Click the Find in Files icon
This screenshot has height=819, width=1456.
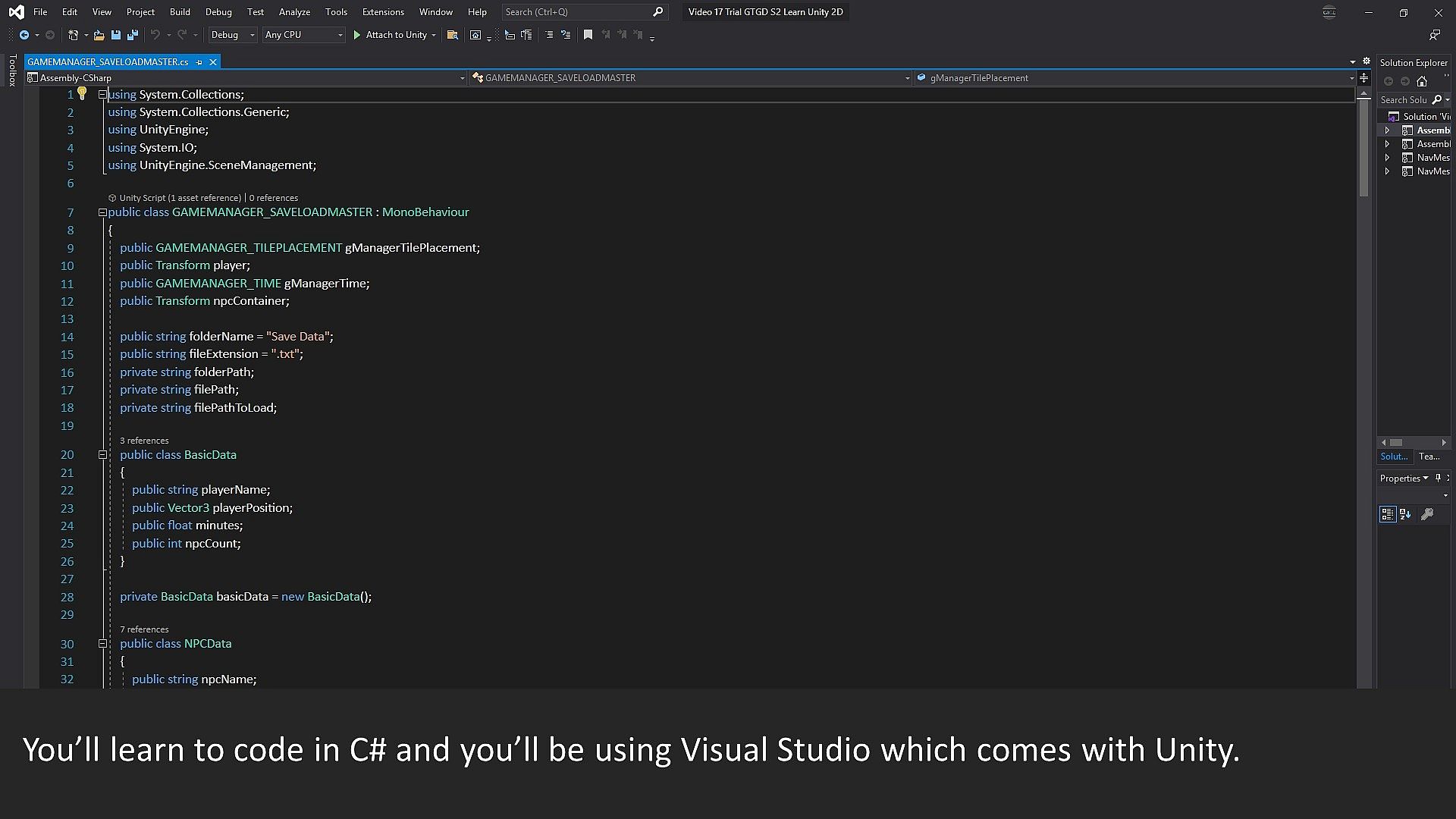point(453,35)
